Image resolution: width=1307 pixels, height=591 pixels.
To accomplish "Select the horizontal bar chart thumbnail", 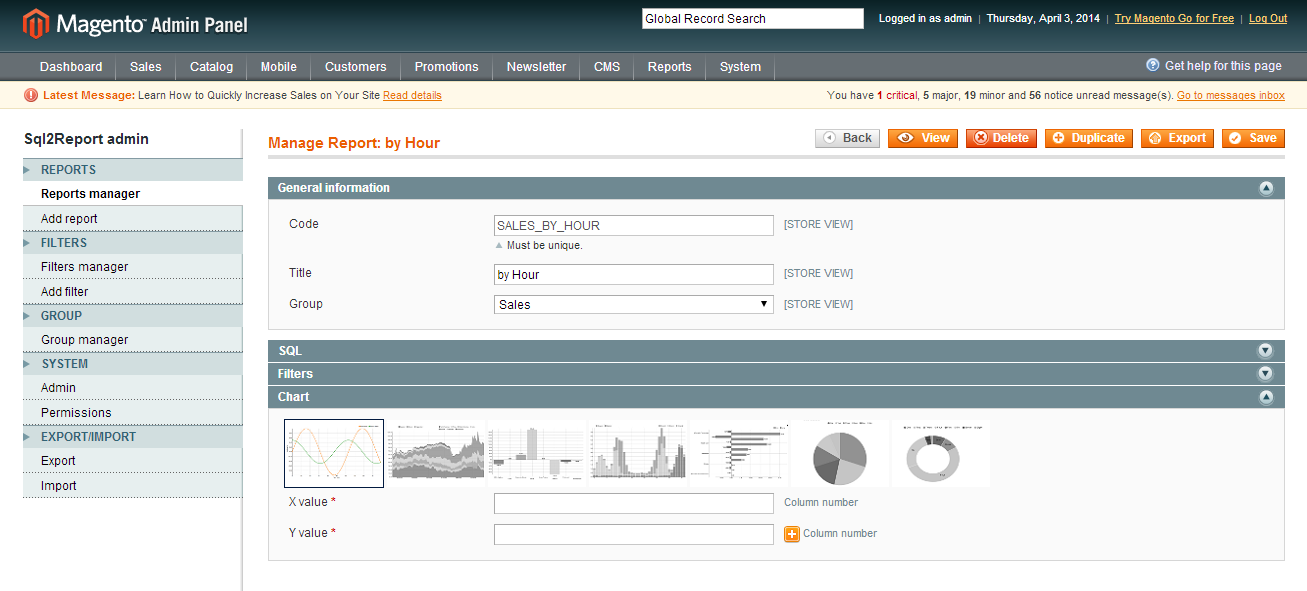I will coord(739,453).
